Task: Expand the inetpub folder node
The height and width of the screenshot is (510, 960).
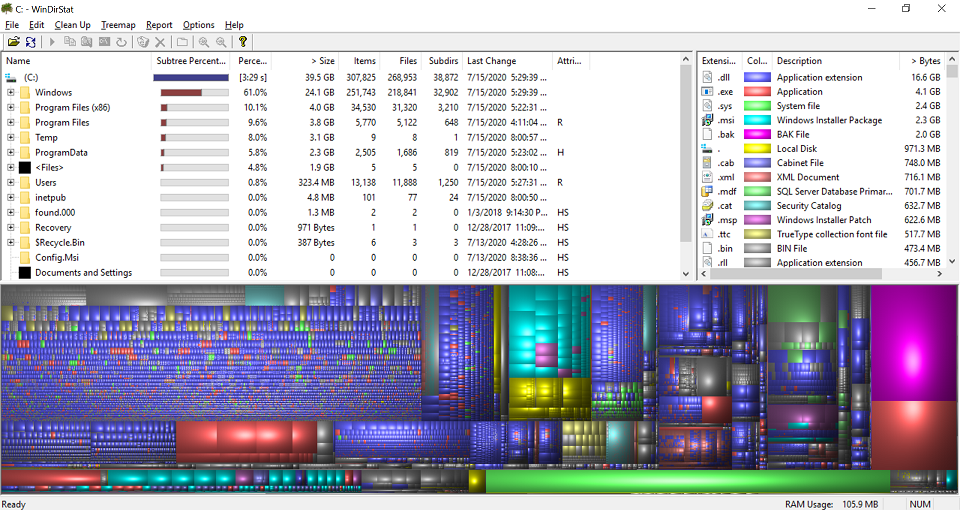Action: tap(10, 197)
